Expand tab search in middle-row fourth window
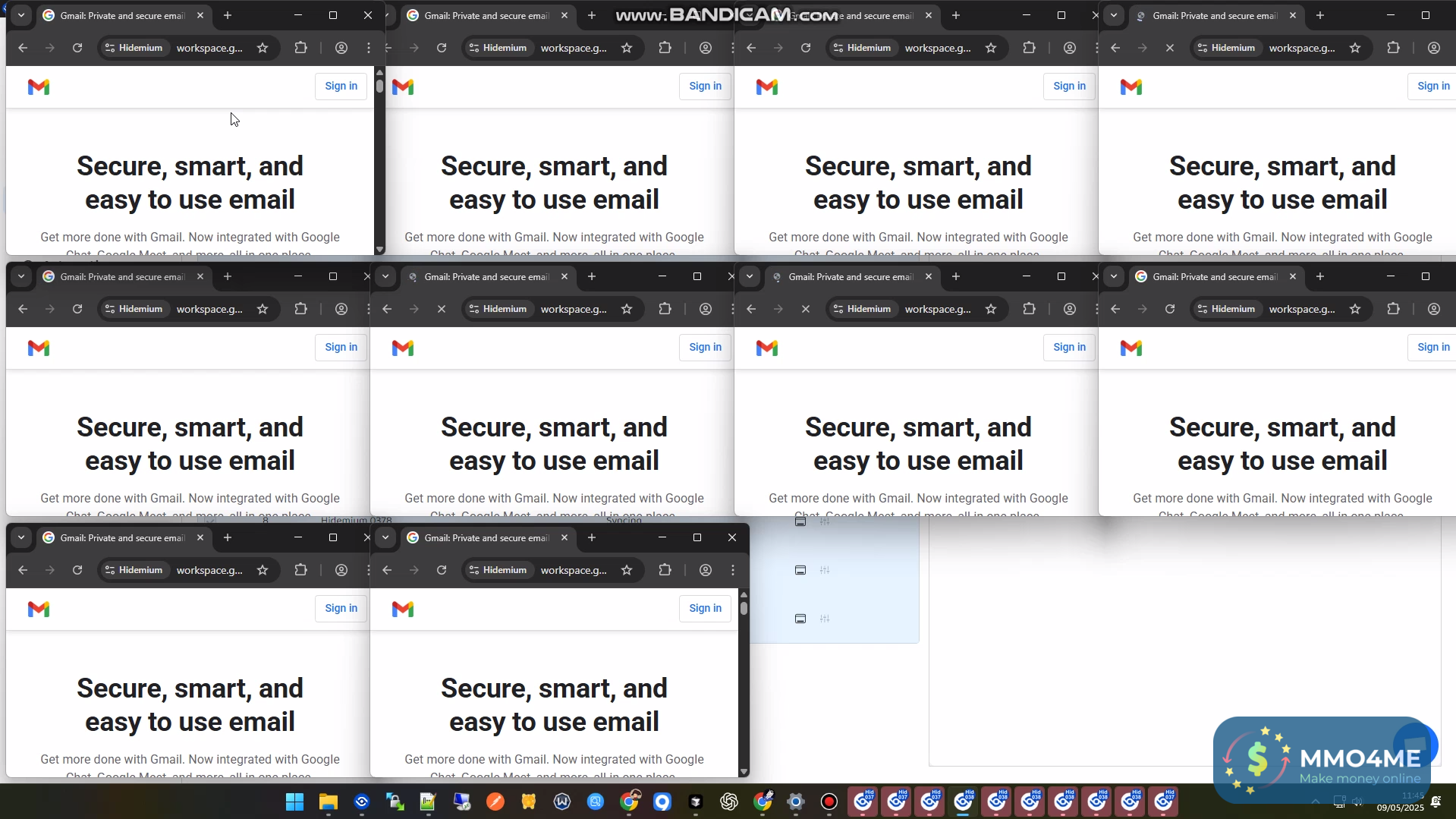Viewport: 1456px width, 819px height. pyautogui.click(x=1114, y=276)
